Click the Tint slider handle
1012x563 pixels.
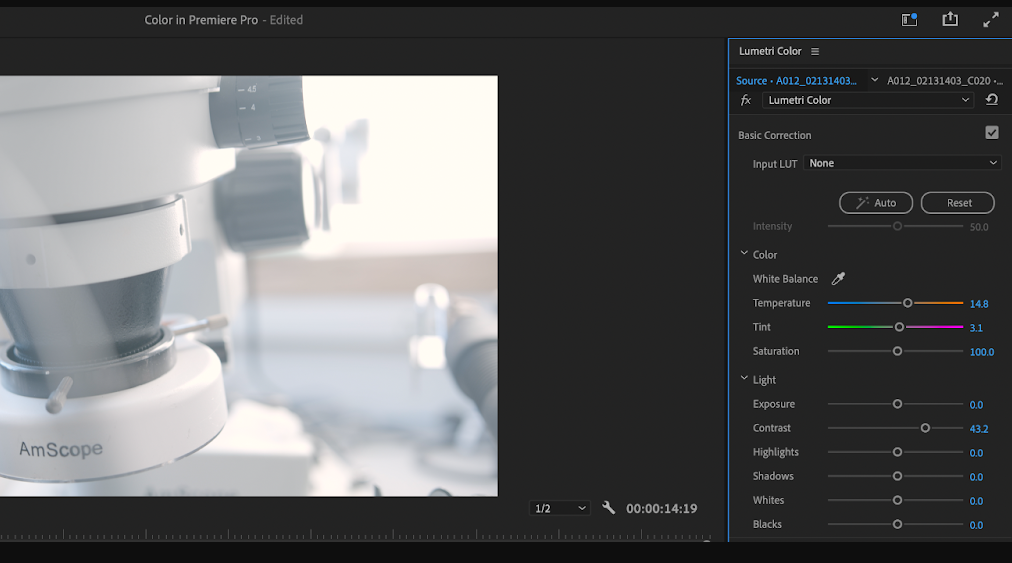tap(899, 327)
